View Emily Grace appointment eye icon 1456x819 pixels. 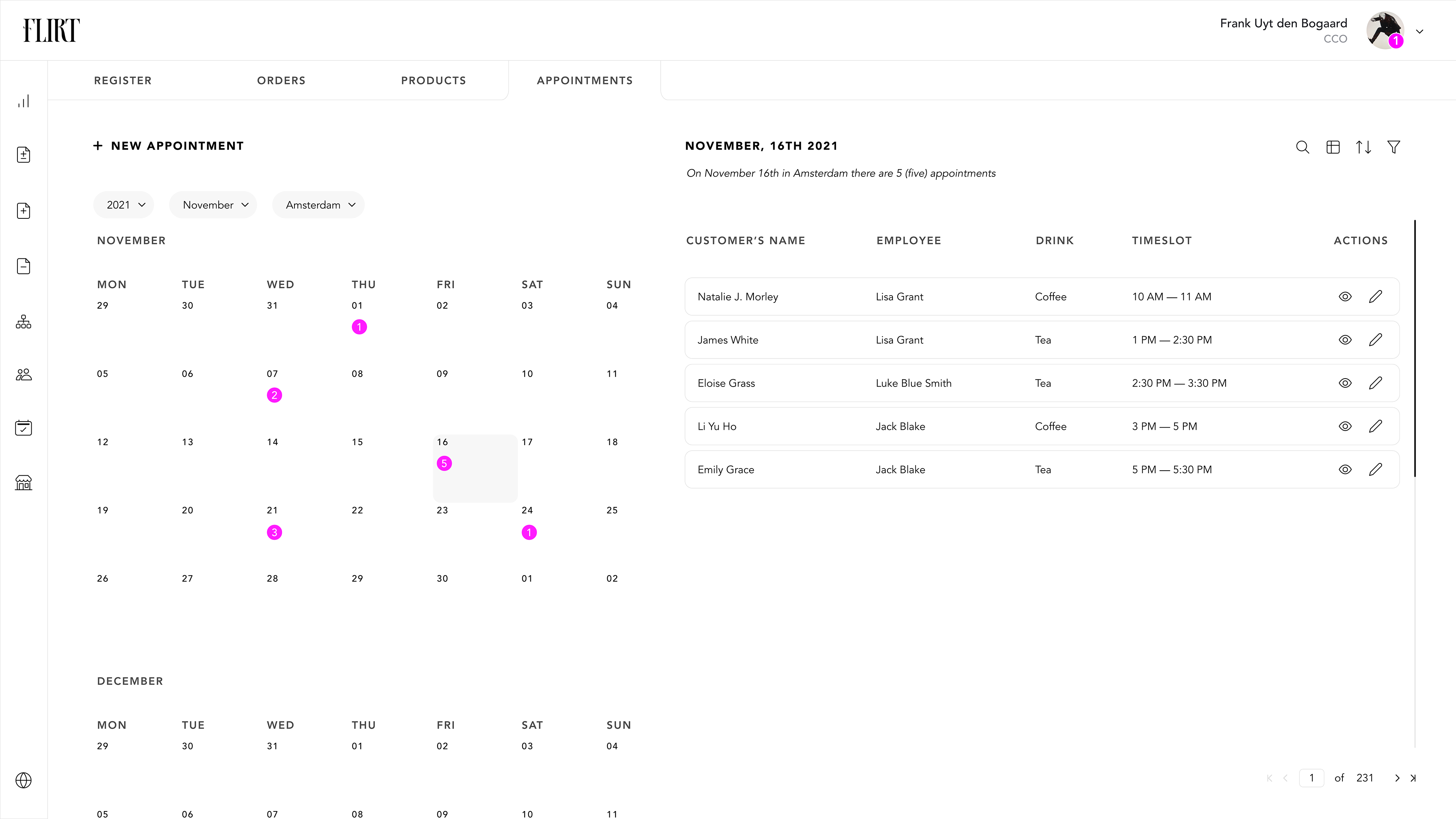(x=1345, y=469)
